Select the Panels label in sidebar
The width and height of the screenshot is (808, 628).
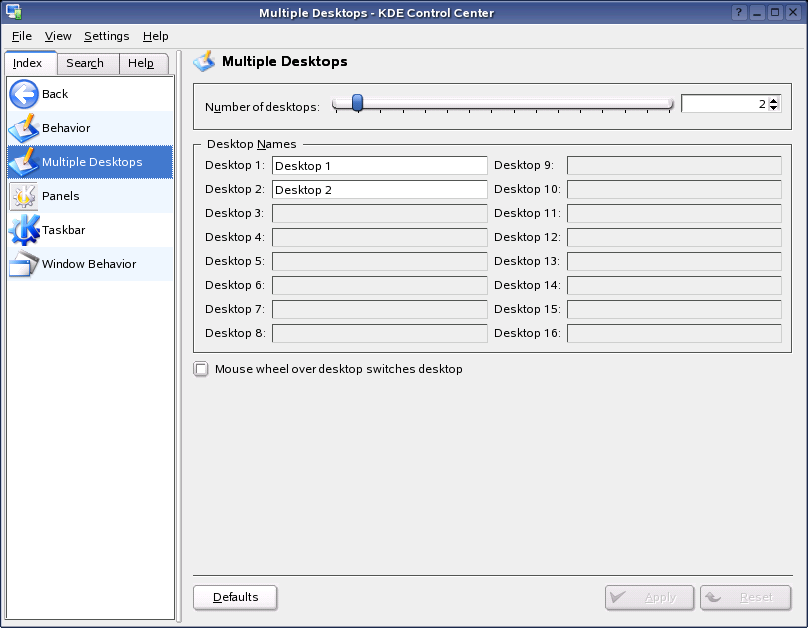(61, 196)
